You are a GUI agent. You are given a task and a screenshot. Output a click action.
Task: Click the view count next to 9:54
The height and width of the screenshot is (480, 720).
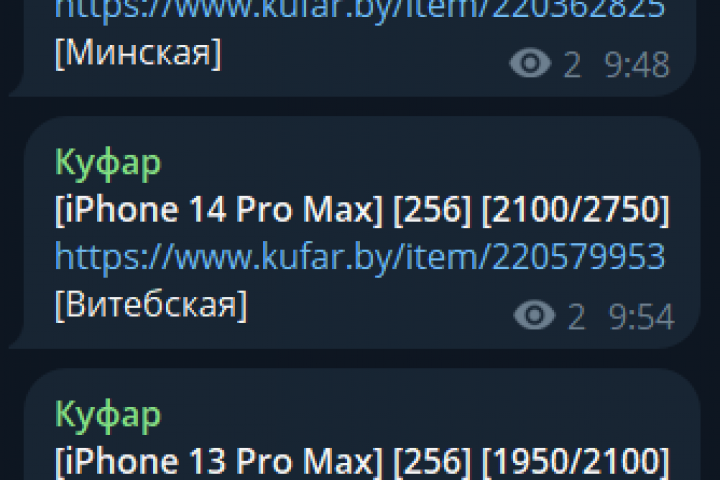tap(576, 316)
